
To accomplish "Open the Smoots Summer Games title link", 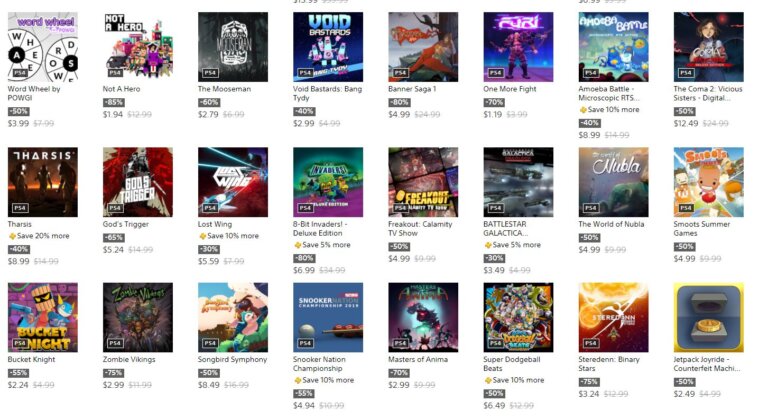I will pos(701,229).
